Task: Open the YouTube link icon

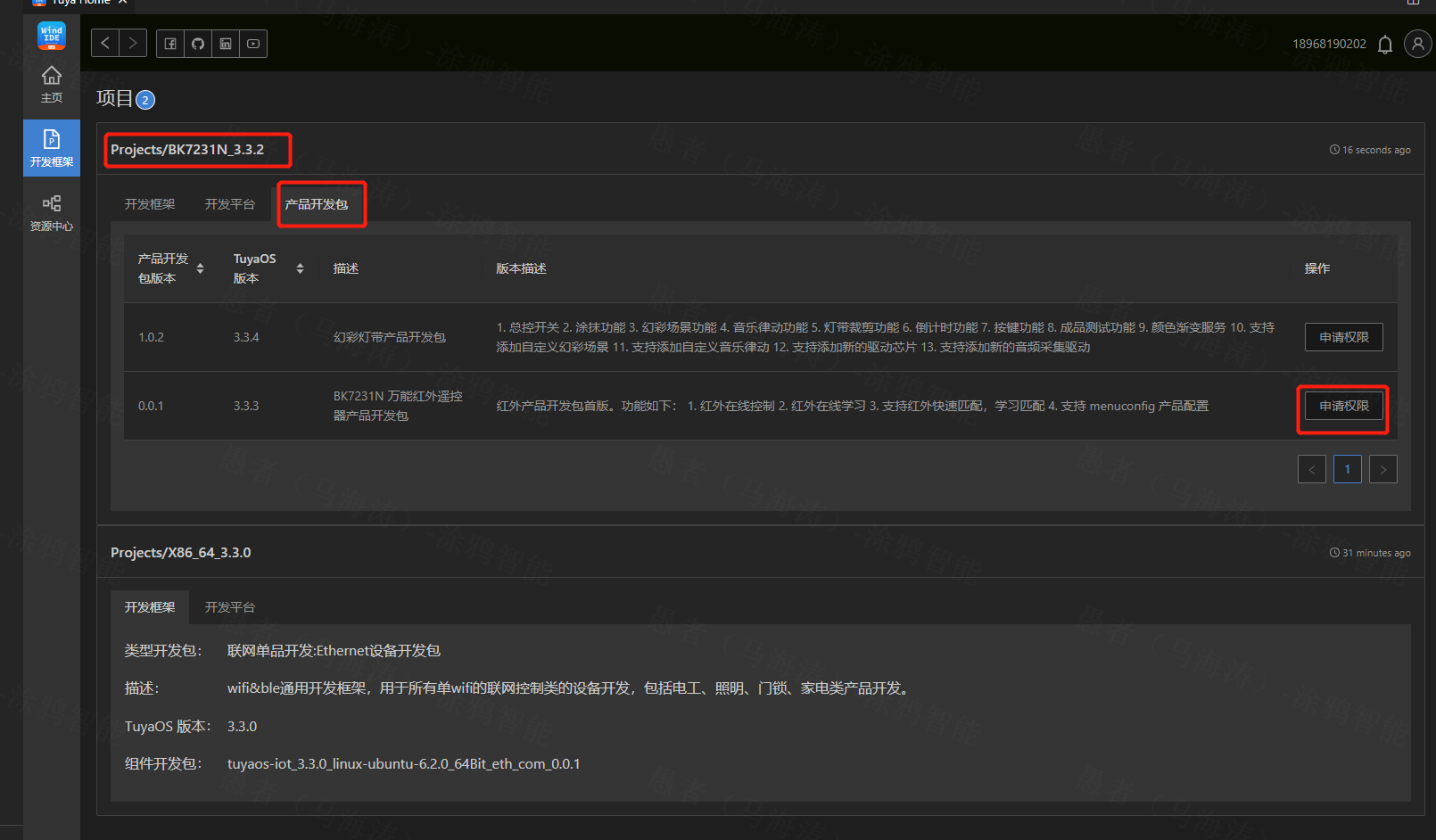Action: pos(253,43)
